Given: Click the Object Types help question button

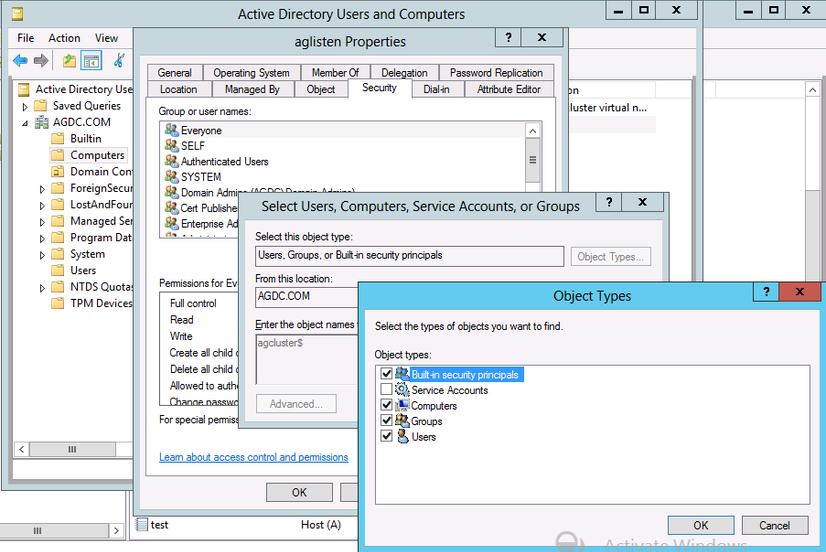Looking at the screenshot, I should [x=766, y=291].
